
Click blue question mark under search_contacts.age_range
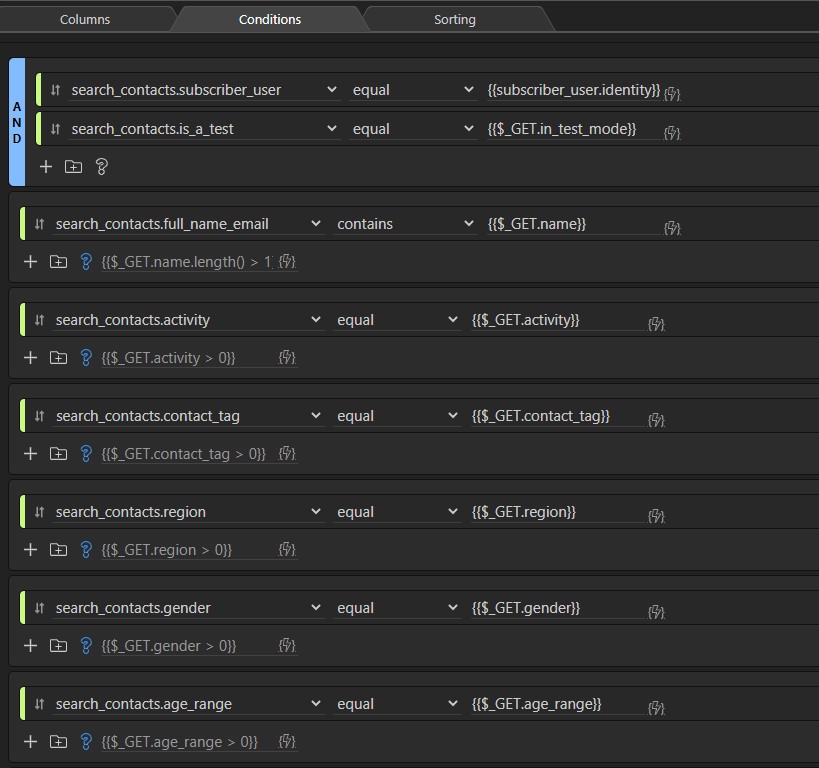(86, 741)
